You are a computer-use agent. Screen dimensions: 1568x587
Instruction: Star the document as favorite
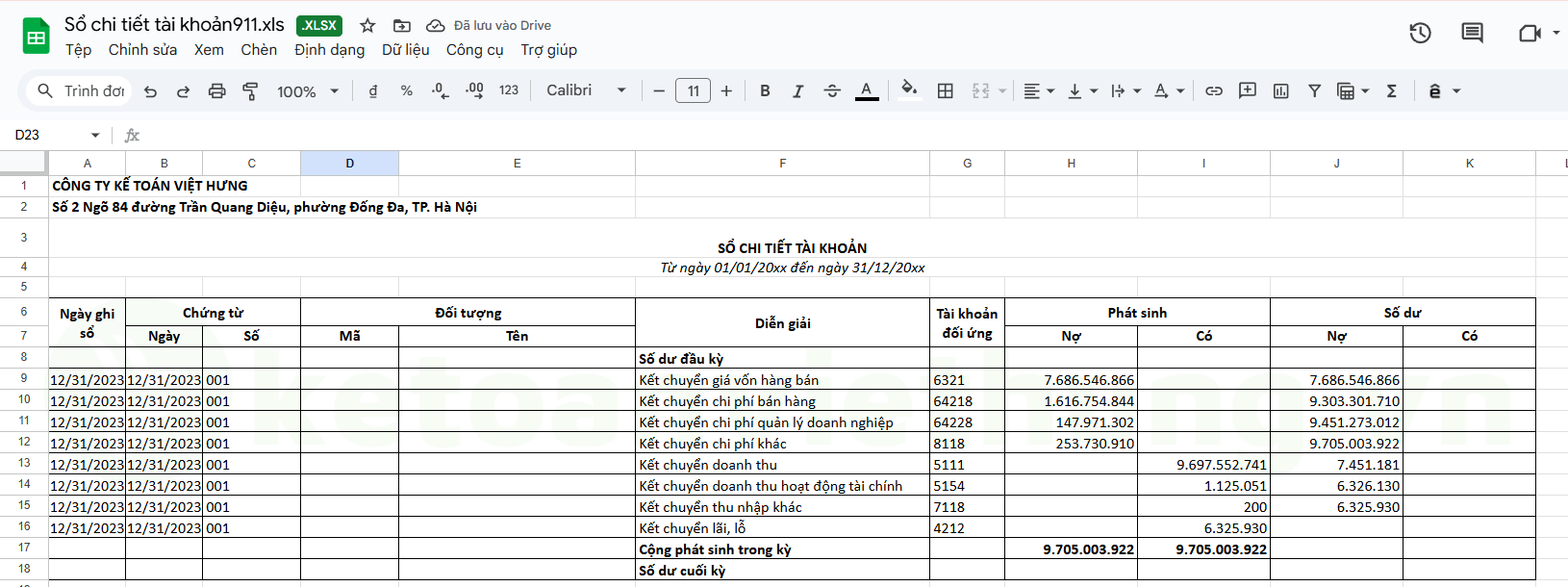367,26
